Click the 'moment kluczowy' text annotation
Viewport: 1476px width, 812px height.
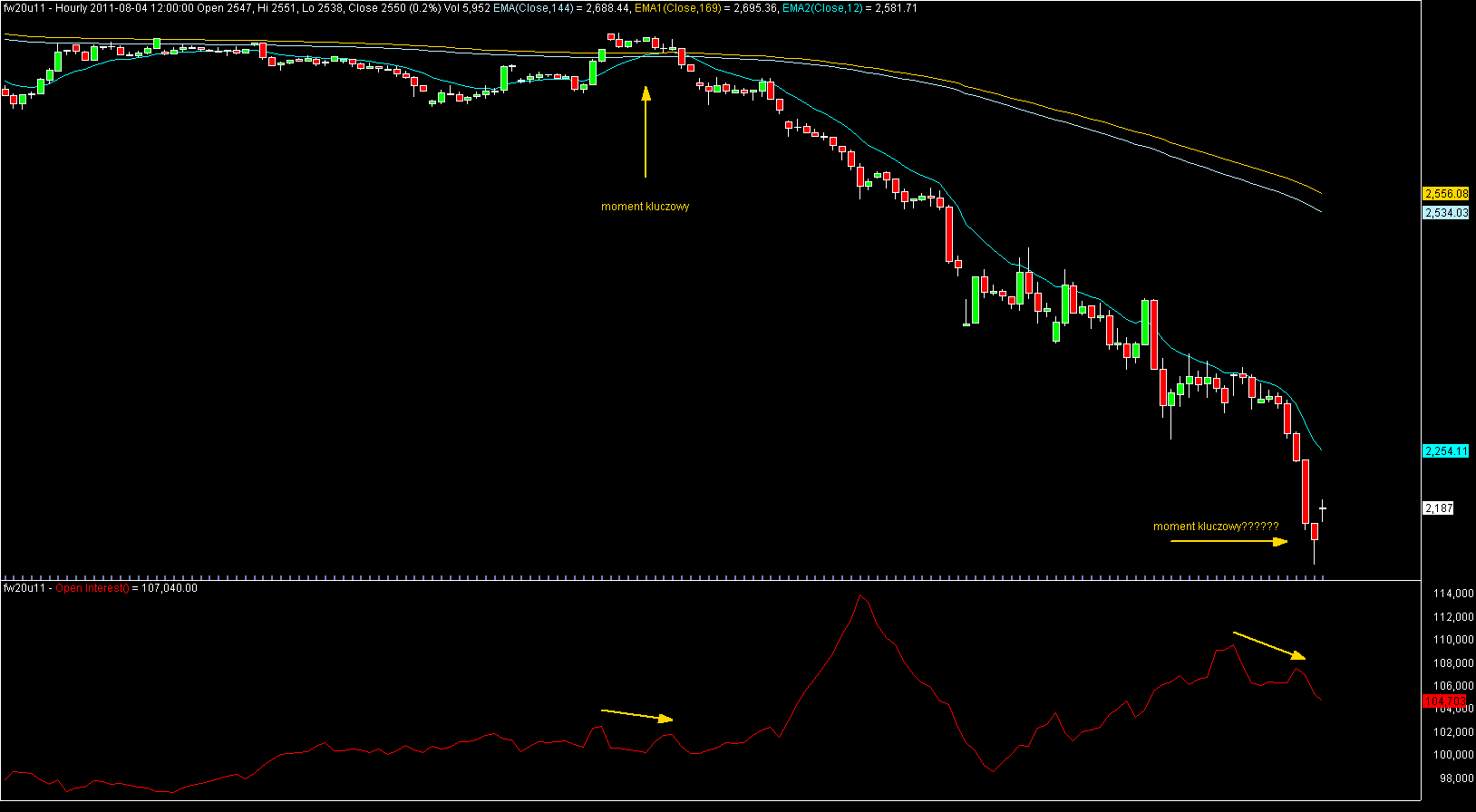point(646,207)
